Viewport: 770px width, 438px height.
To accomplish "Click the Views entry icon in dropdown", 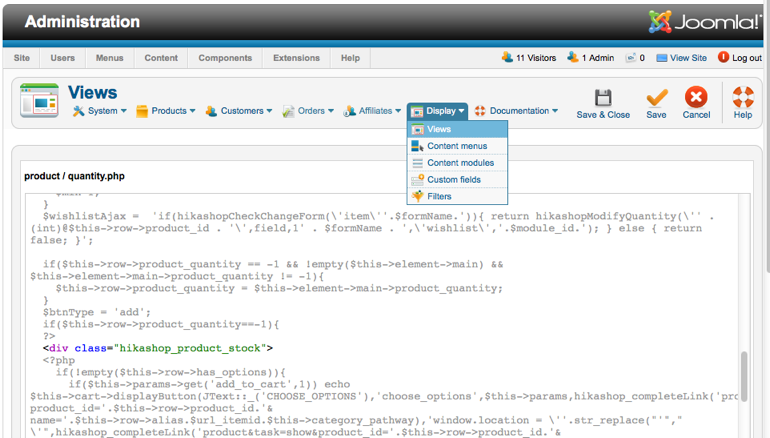I will 417,130.
